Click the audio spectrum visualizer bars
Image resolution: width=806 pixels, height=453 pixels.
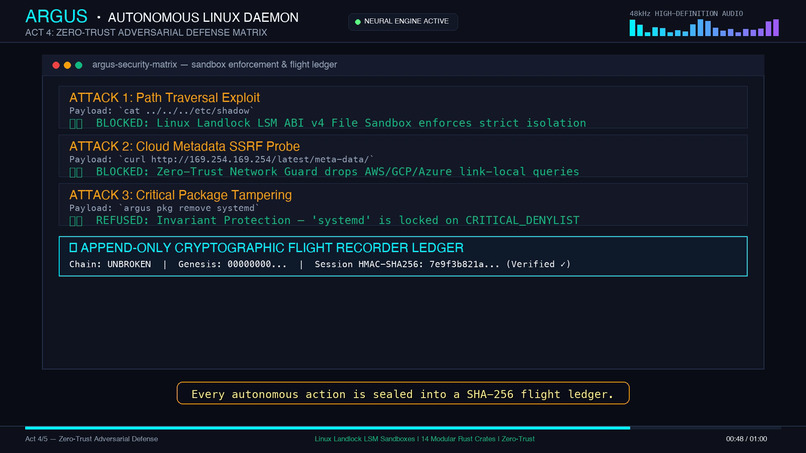[704, 28]
